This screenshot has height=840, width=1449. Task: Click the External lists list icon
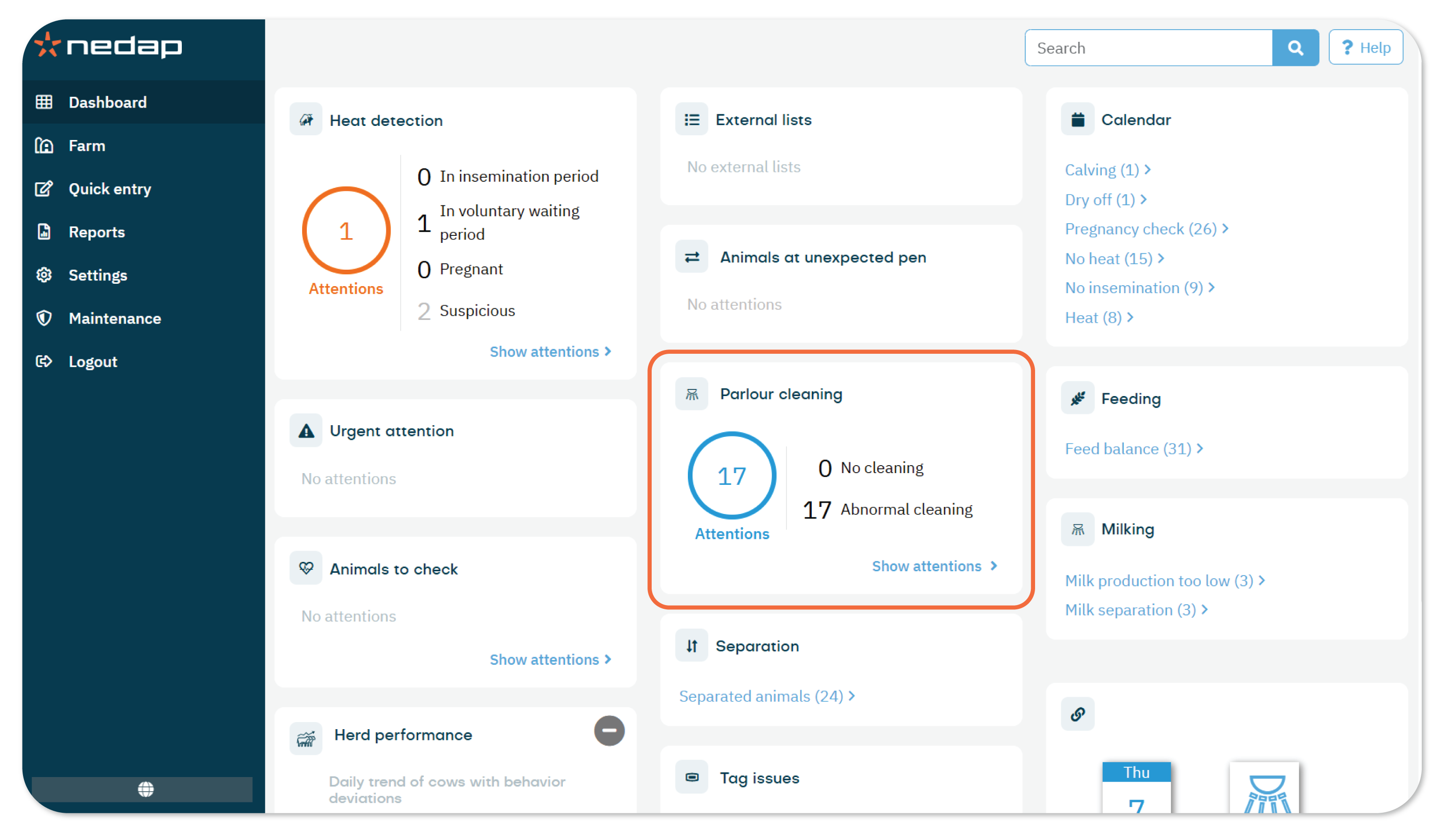(692, 120)
